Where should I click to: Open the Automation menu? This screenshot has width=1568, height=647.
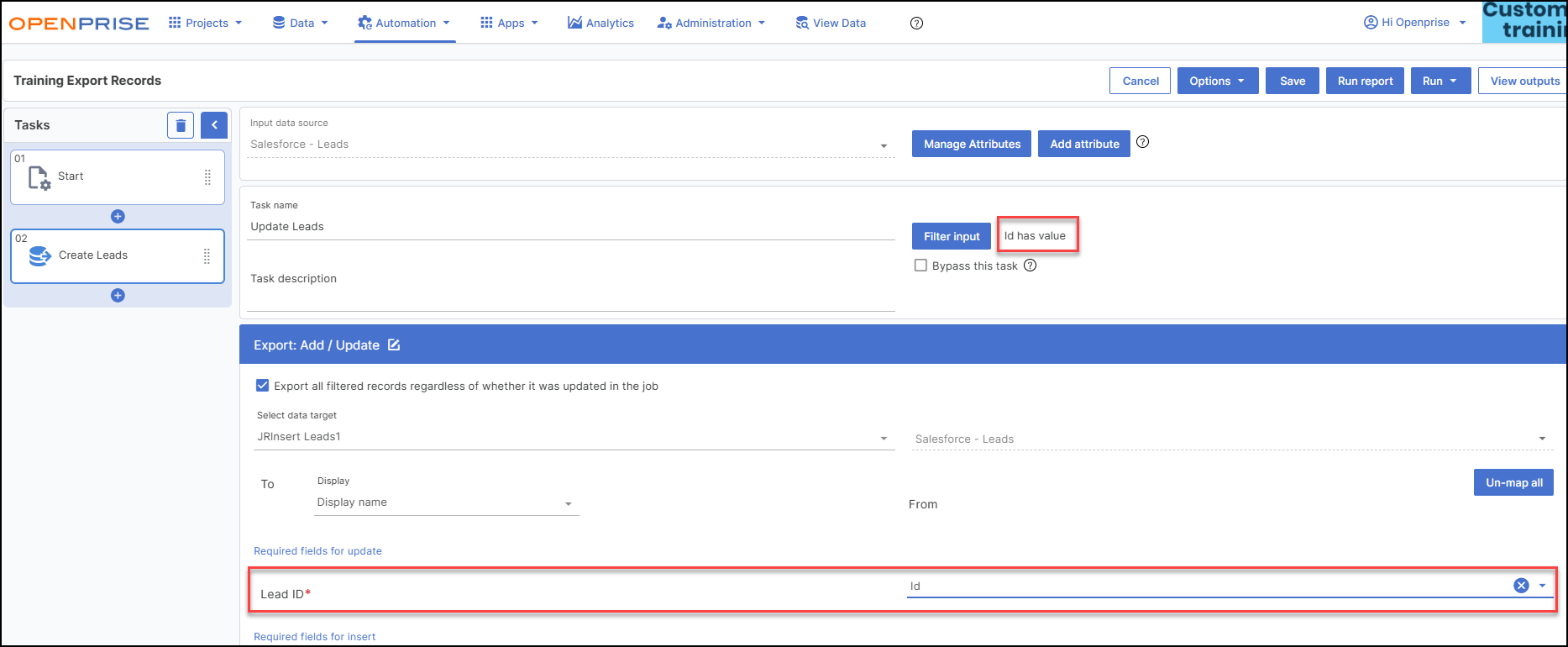(x=405, y=24)
